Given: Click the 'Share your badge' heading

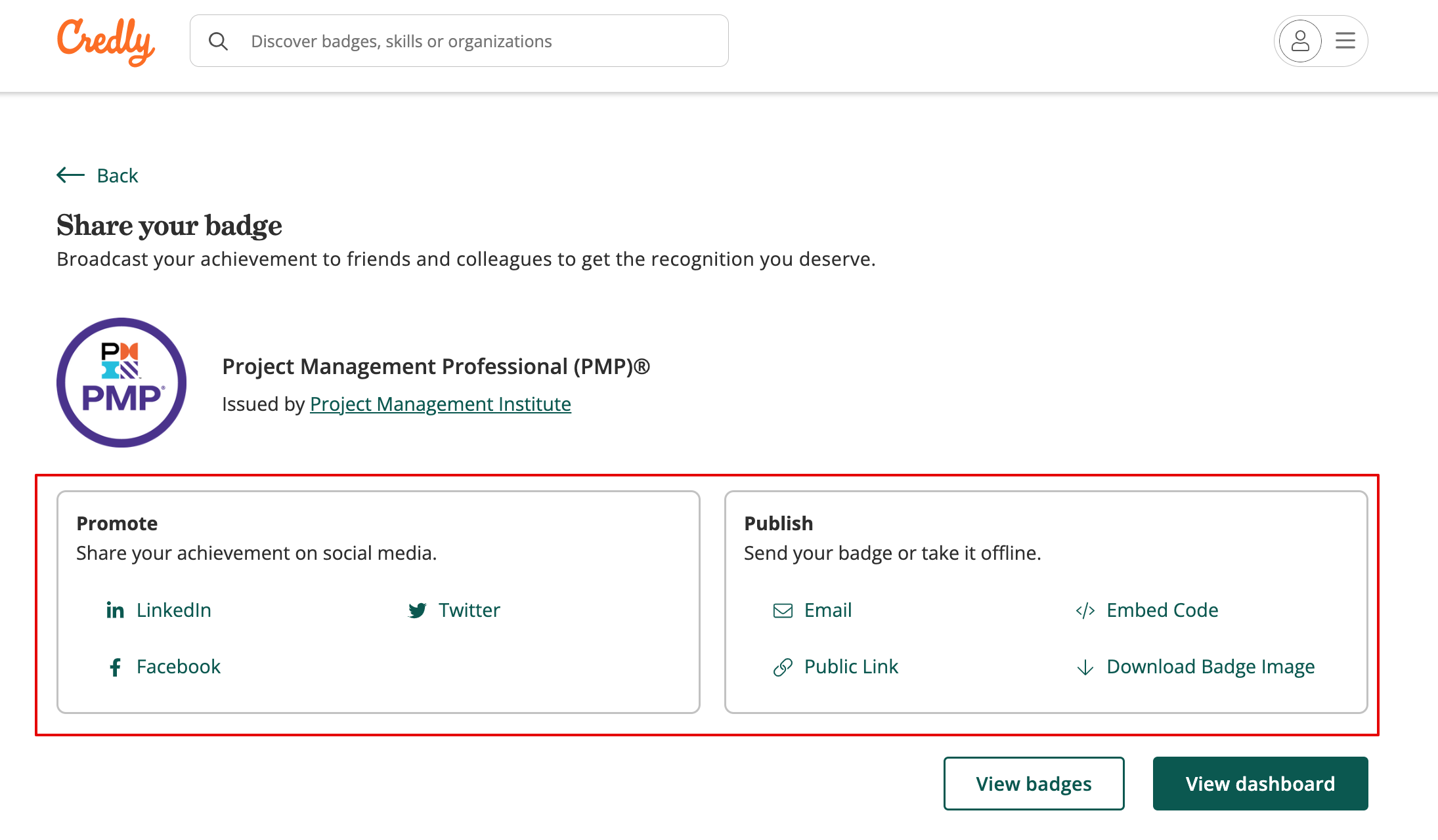Looking at the screenshot, I should (169, 225).
